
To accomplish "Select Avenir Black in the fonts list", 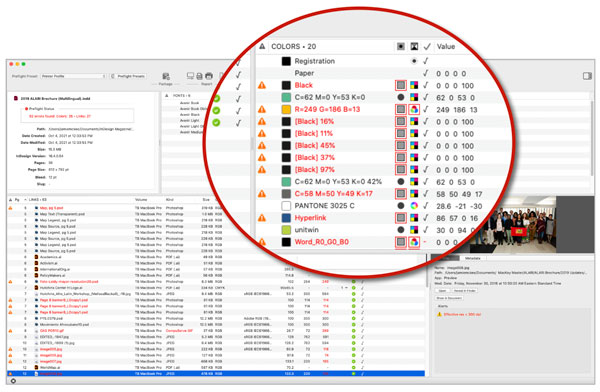I will (x=190, y=114).
